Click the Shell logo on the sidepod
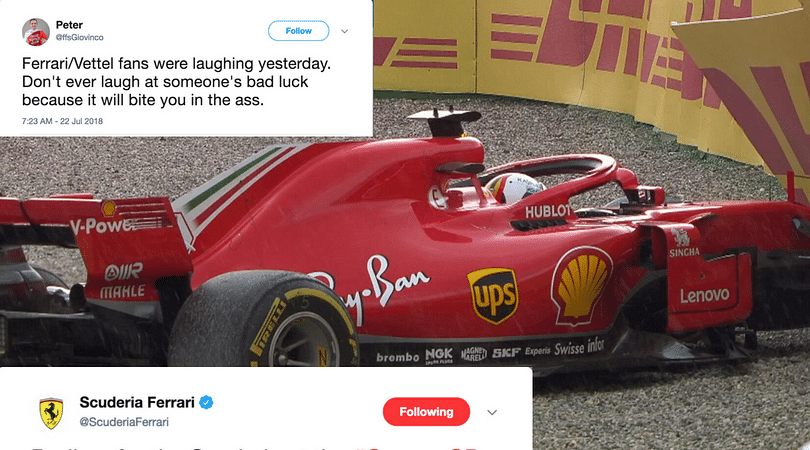The width and height of the screenshot is (810, 450). click(x=581, y=286)
